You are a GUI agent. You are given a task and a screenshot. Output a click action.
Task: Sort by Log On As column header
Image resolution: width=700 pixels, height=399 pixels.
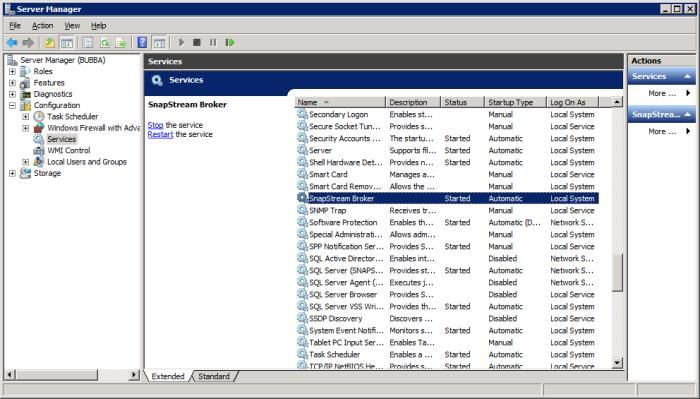572,102
